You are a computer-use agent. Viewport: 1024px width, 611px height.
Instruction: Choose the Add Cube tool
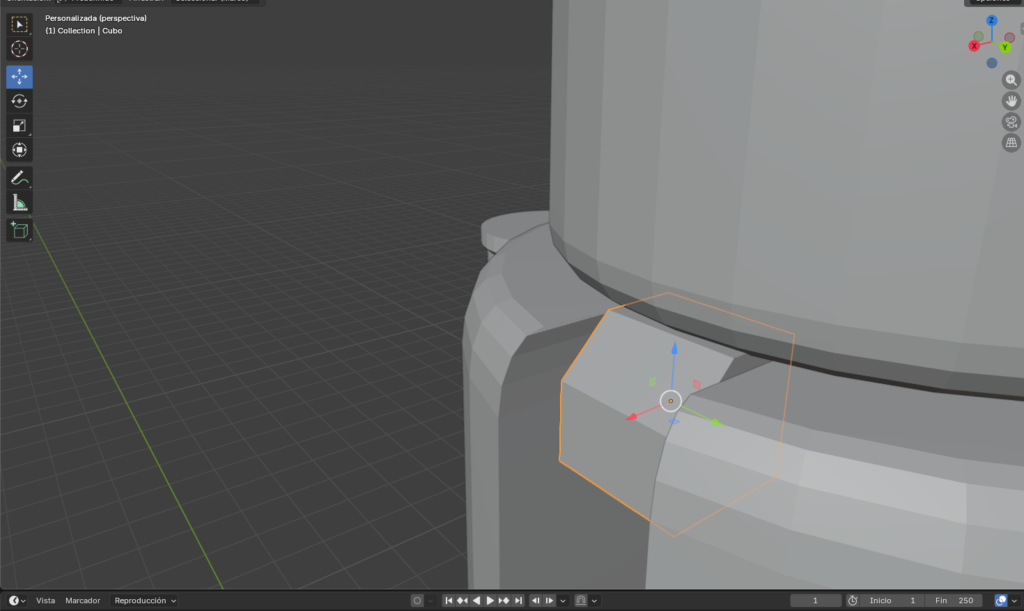pyautogui.click(x=19, y=231)
